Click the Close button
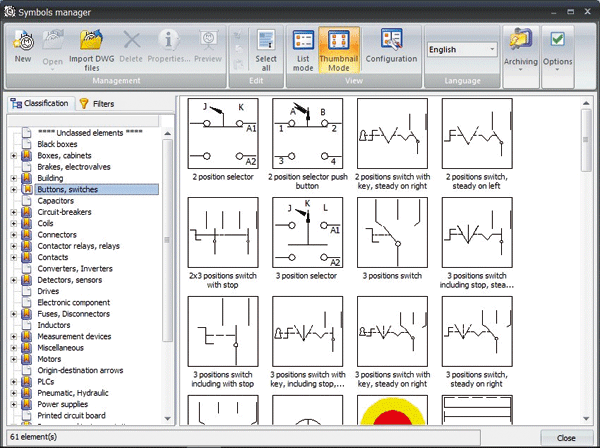600x448 pixels. (566, 438)
